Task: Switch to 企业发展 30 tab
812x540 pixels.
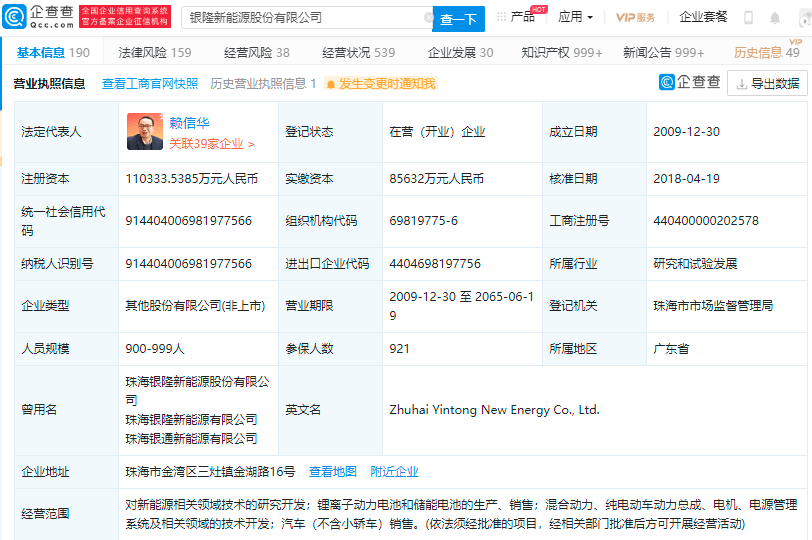Action: point(460,52)
